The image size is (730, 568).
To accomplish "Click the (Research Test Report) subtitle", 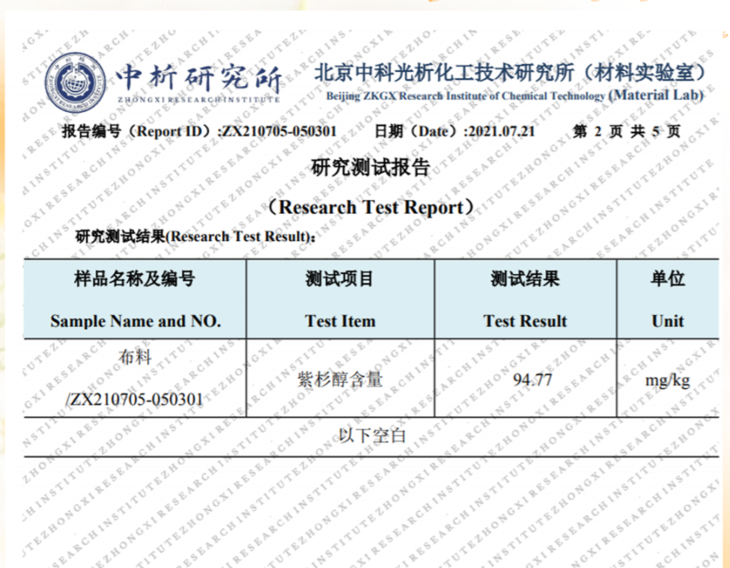I will click(370, 207).
